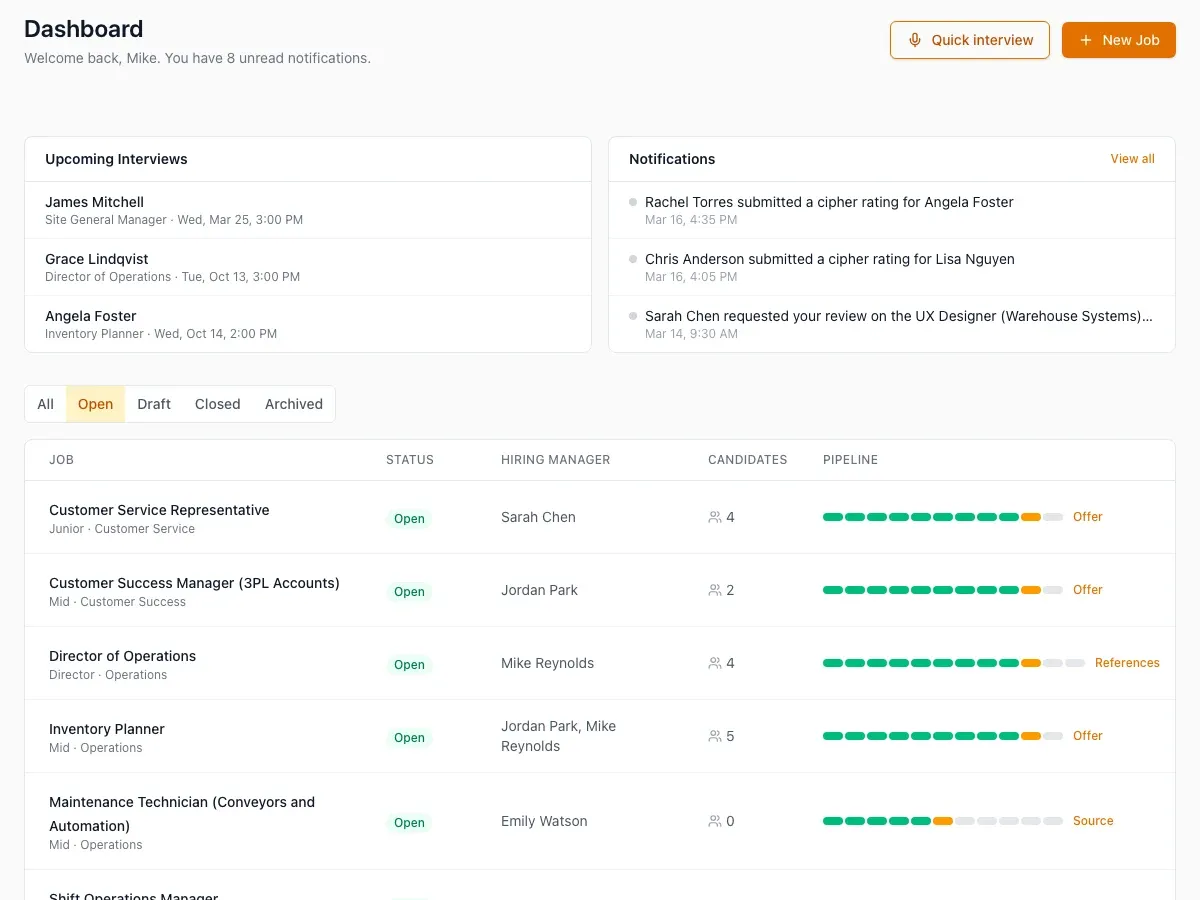Click Open status badge for Customer Service Representative
Viewport: 1200px width, 900px height.
pyautogui.click(x=409, y=518)
